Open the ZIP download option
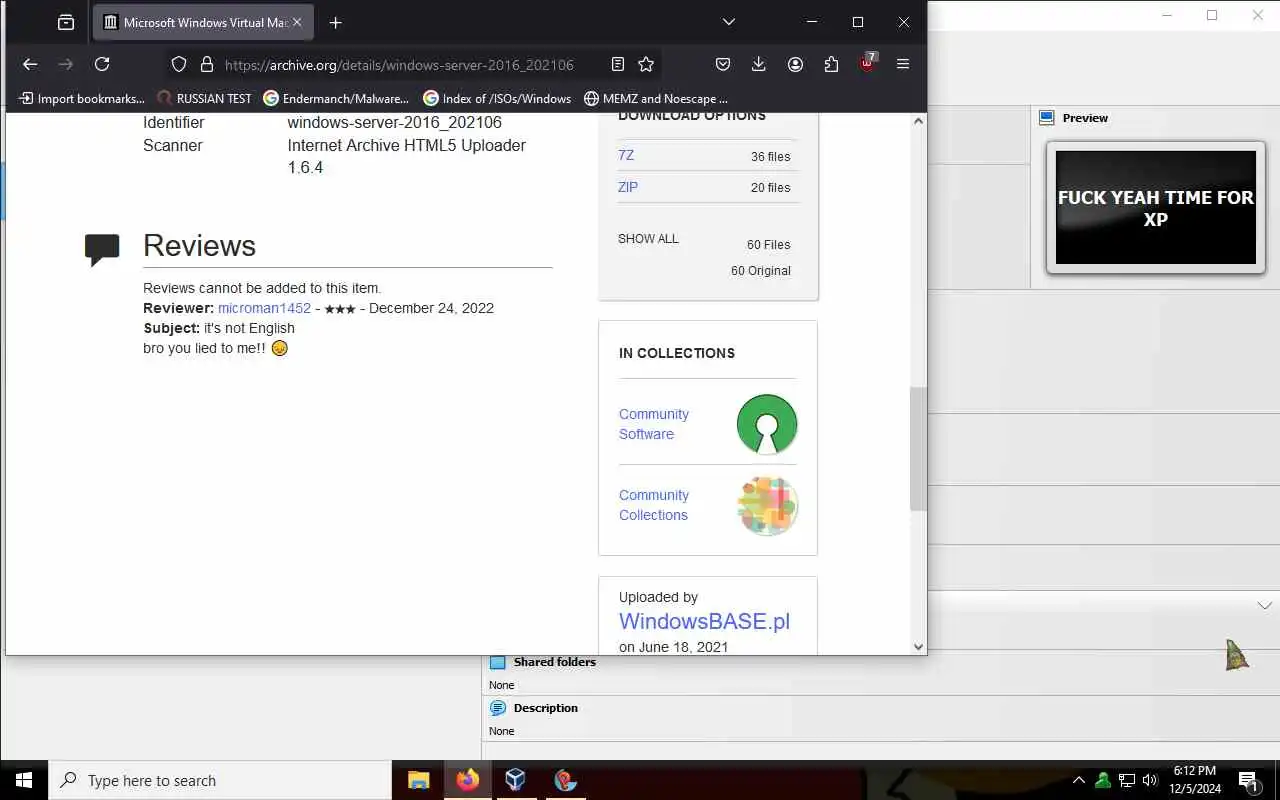Screen dimensions: 1280x800 coord(628,187)
